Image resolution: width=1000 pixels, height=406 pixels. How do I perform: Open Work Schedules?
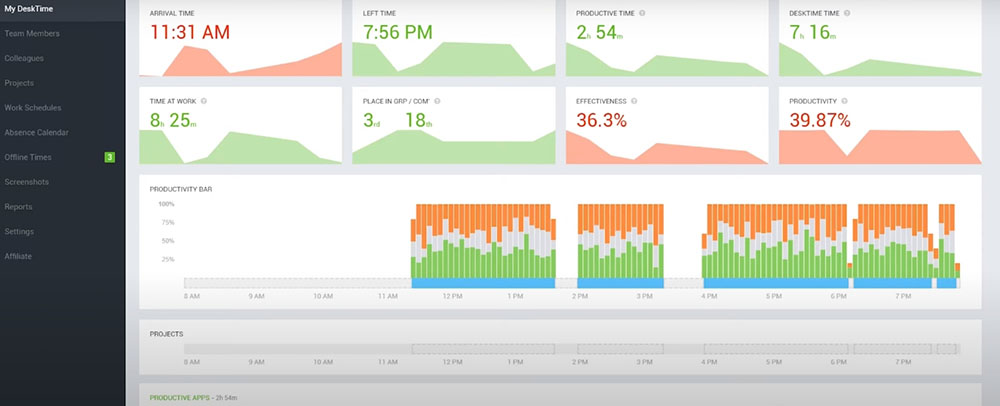[33, 107]
